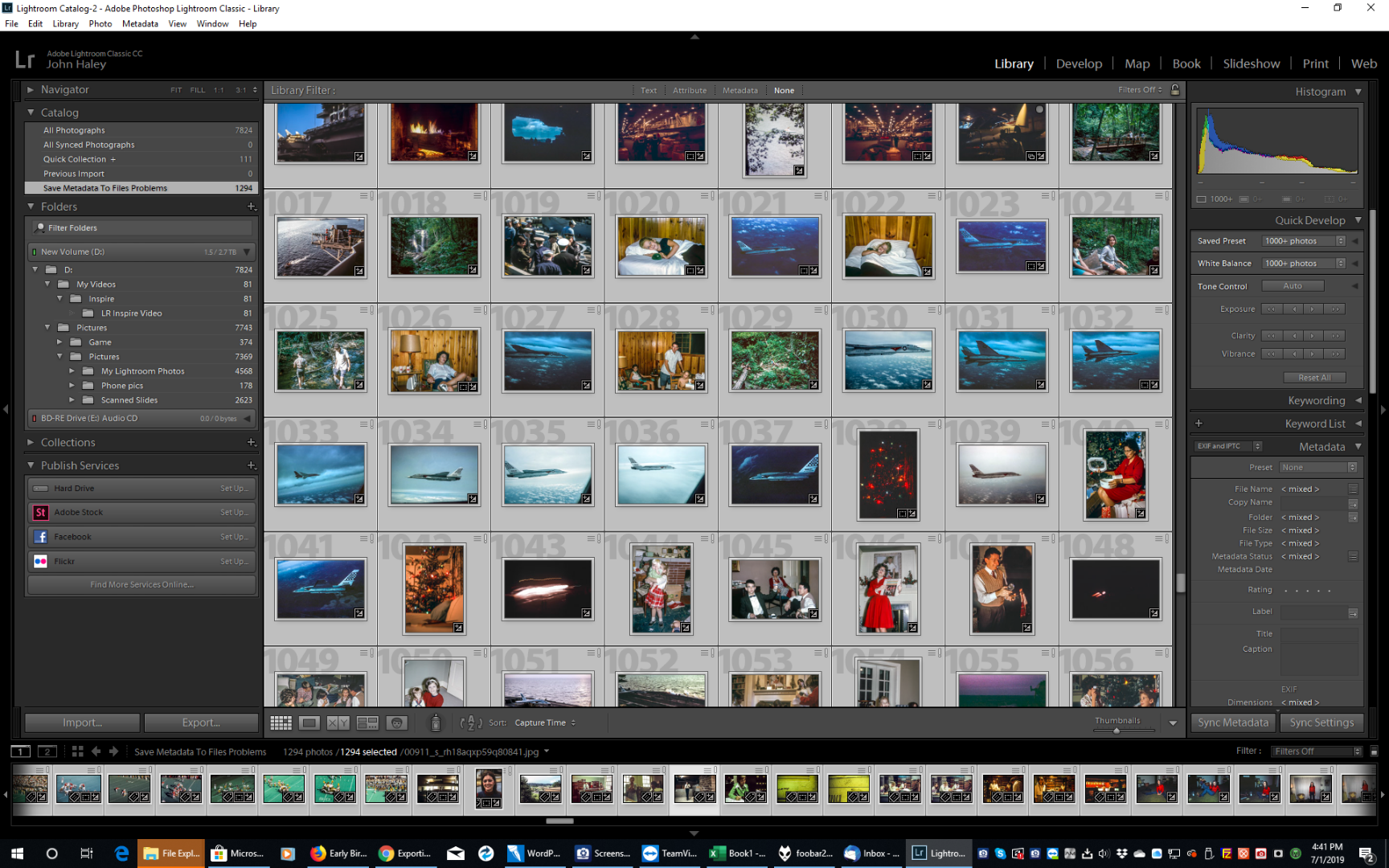Open Task View on the taskbar
This screenshot has width=1389, height=868.
pyautogui.click(x=87, y=854)
